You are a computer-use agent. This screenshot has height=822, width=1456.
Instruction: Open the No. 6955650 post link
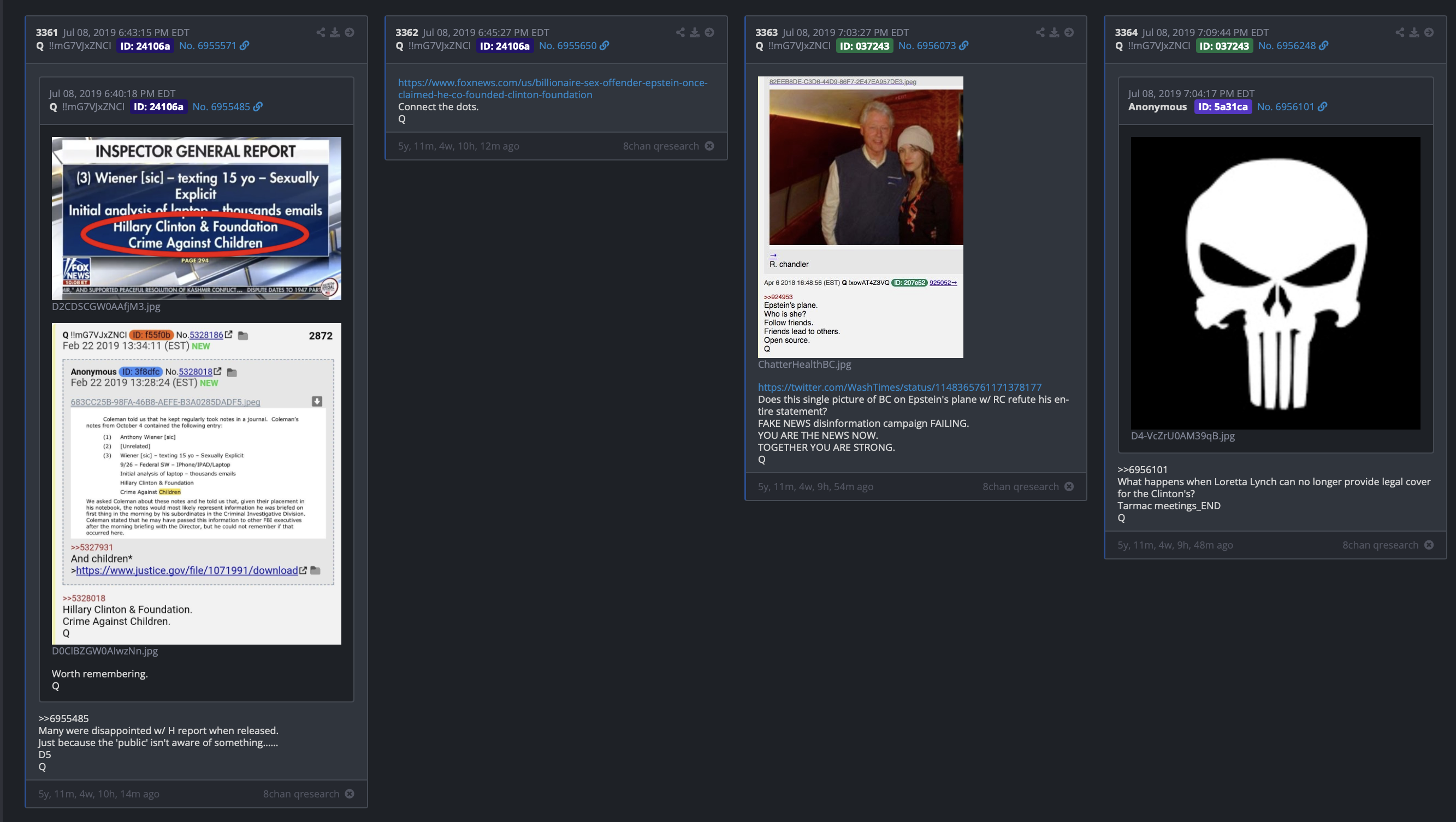(567, 46)
